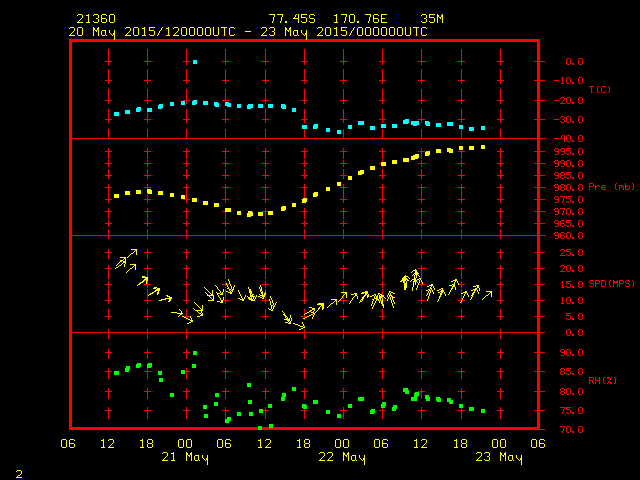The width and height of the screenshot is (640, 480).
Task: Select the longitude value 170.76E
Action: (360, 19)
